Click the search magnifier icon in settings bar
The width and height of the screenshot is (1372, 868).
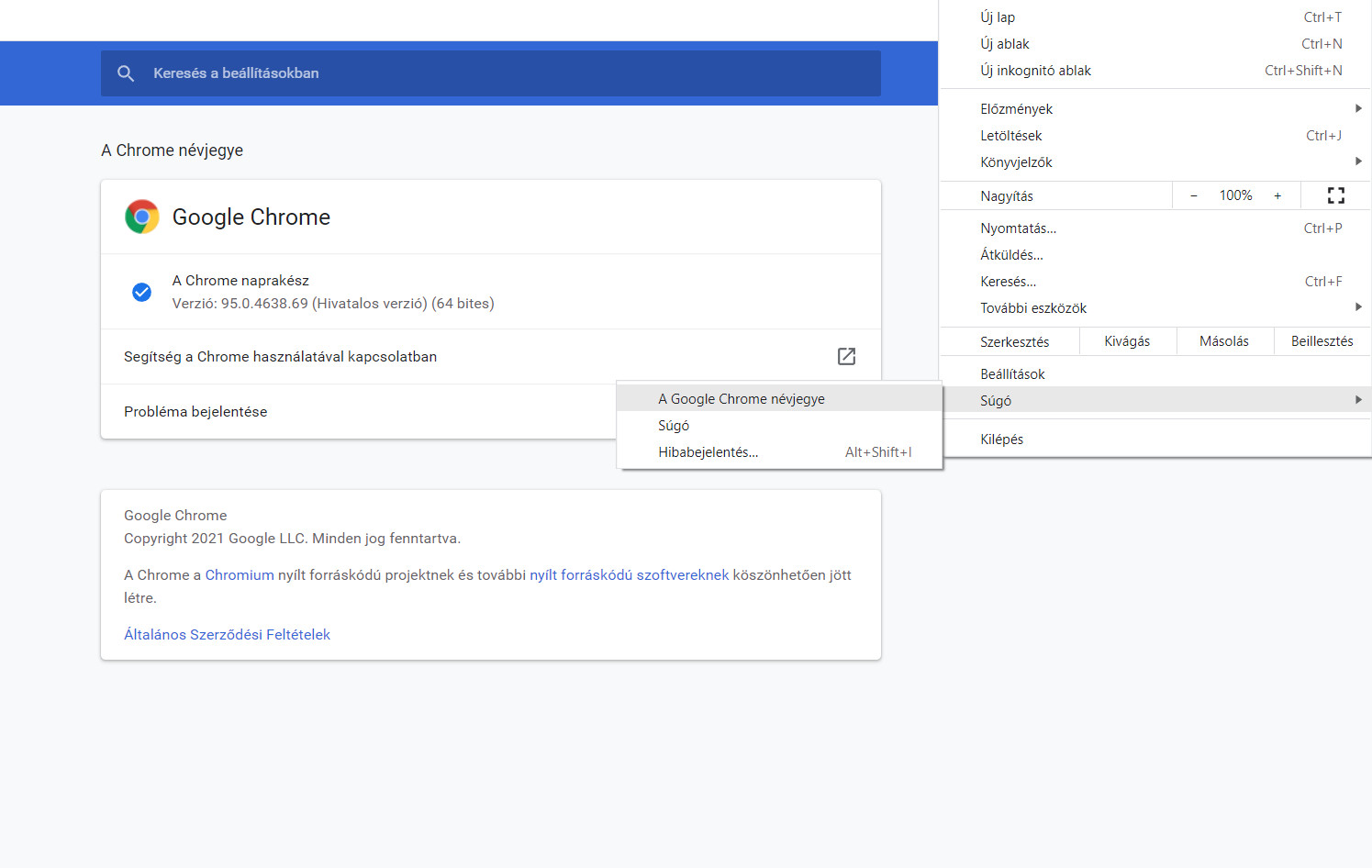coord(126,73)
